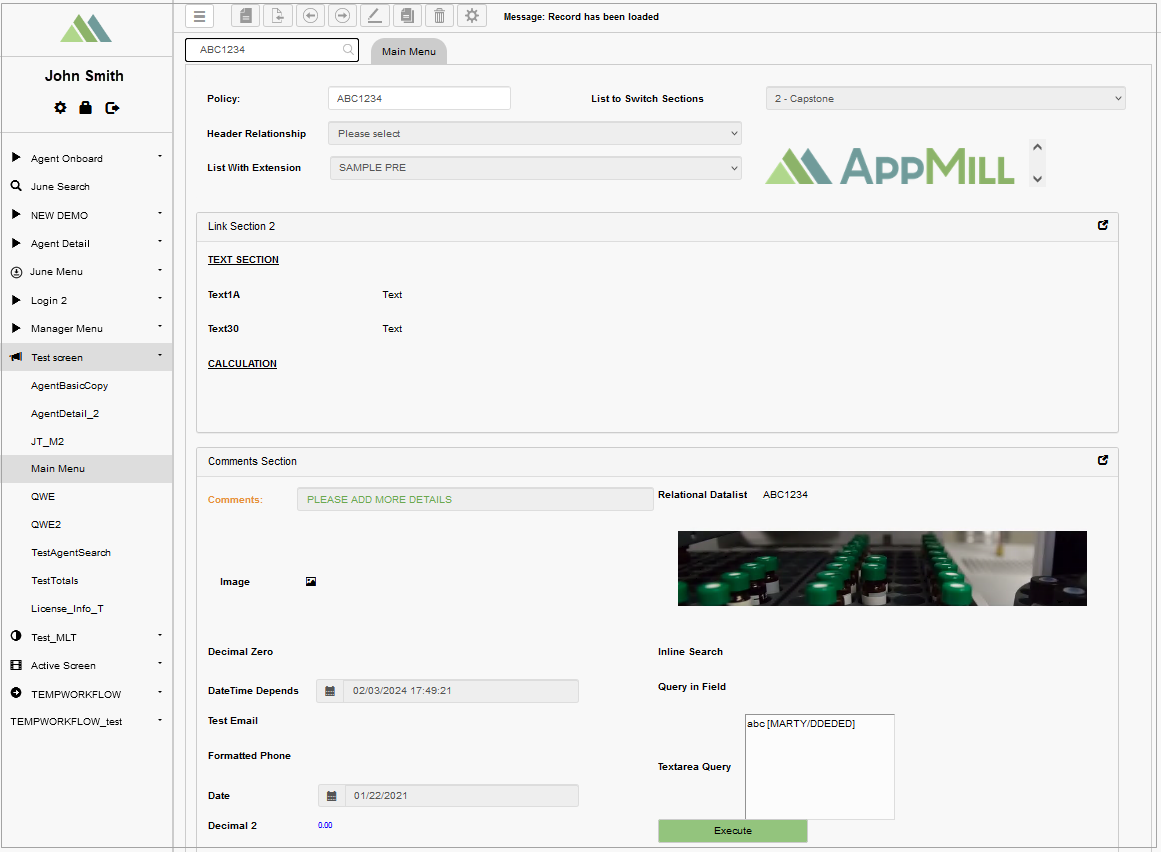Click the copy record toolbar icon
Image resolution: width=1161 pixels, height=852 pixels.
(407, 16)
